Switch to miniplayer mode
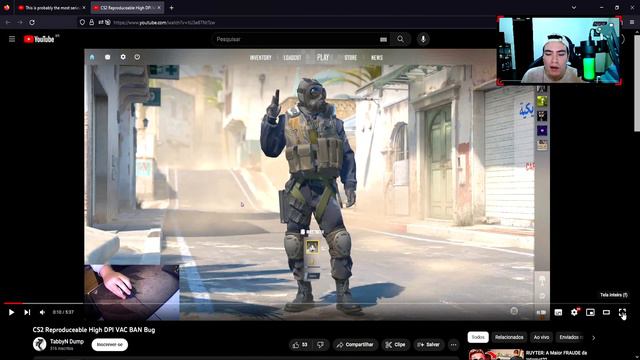 tap(590, 312)
